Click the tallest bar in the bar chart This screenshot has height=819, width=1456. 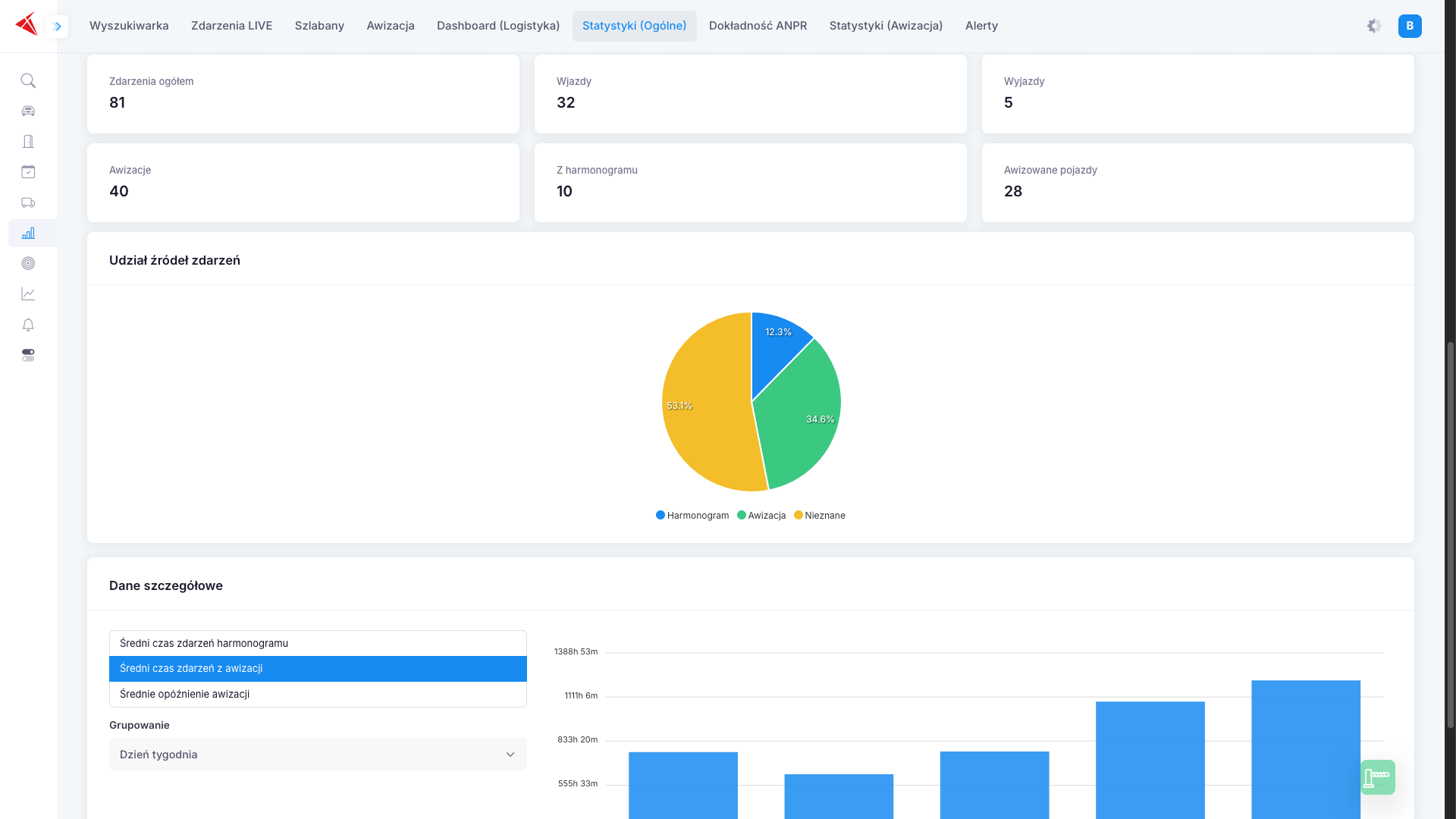click(x=1306, y=749)
